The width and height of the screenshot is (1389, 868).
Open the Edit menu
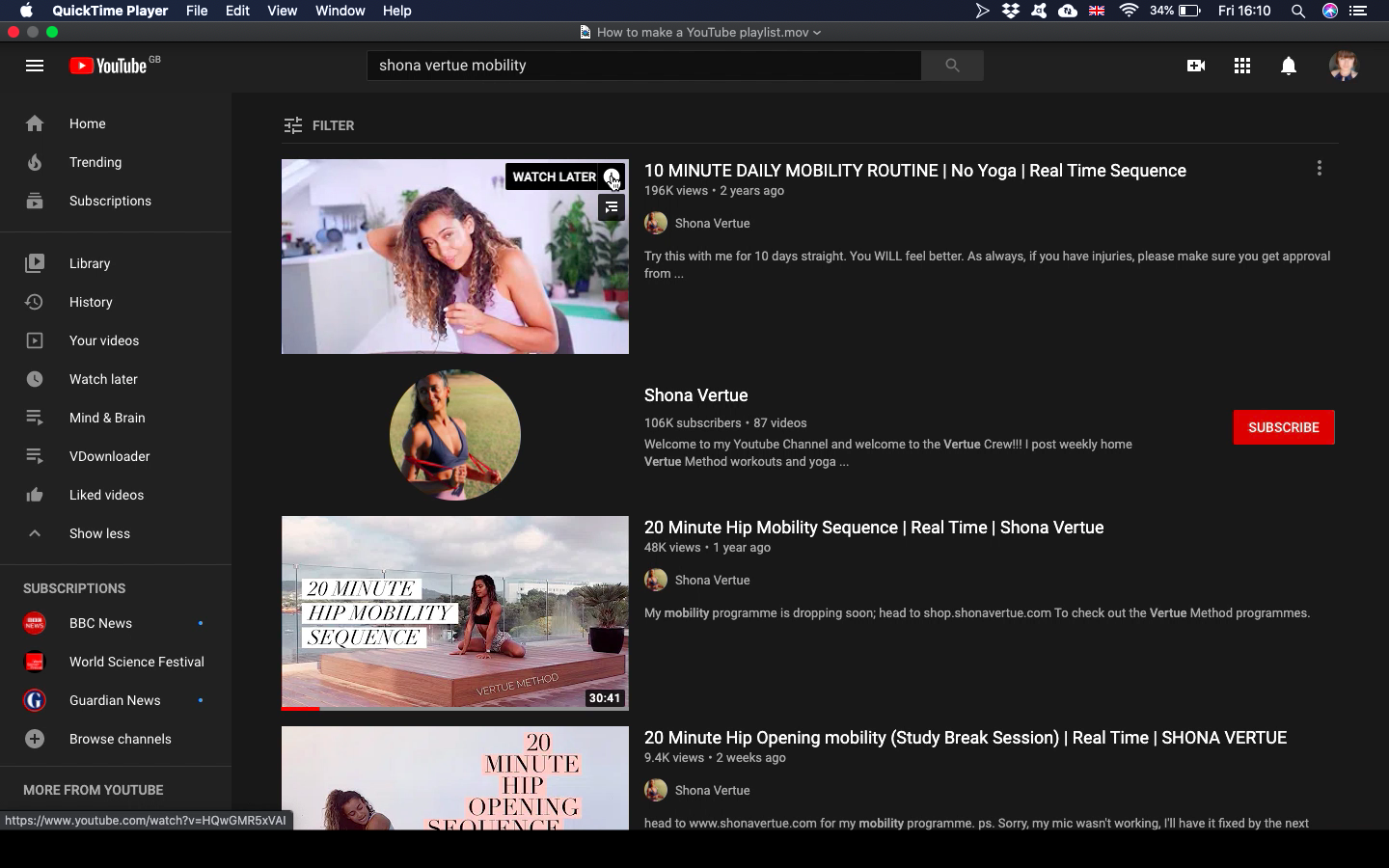click(x=237, y=11)
